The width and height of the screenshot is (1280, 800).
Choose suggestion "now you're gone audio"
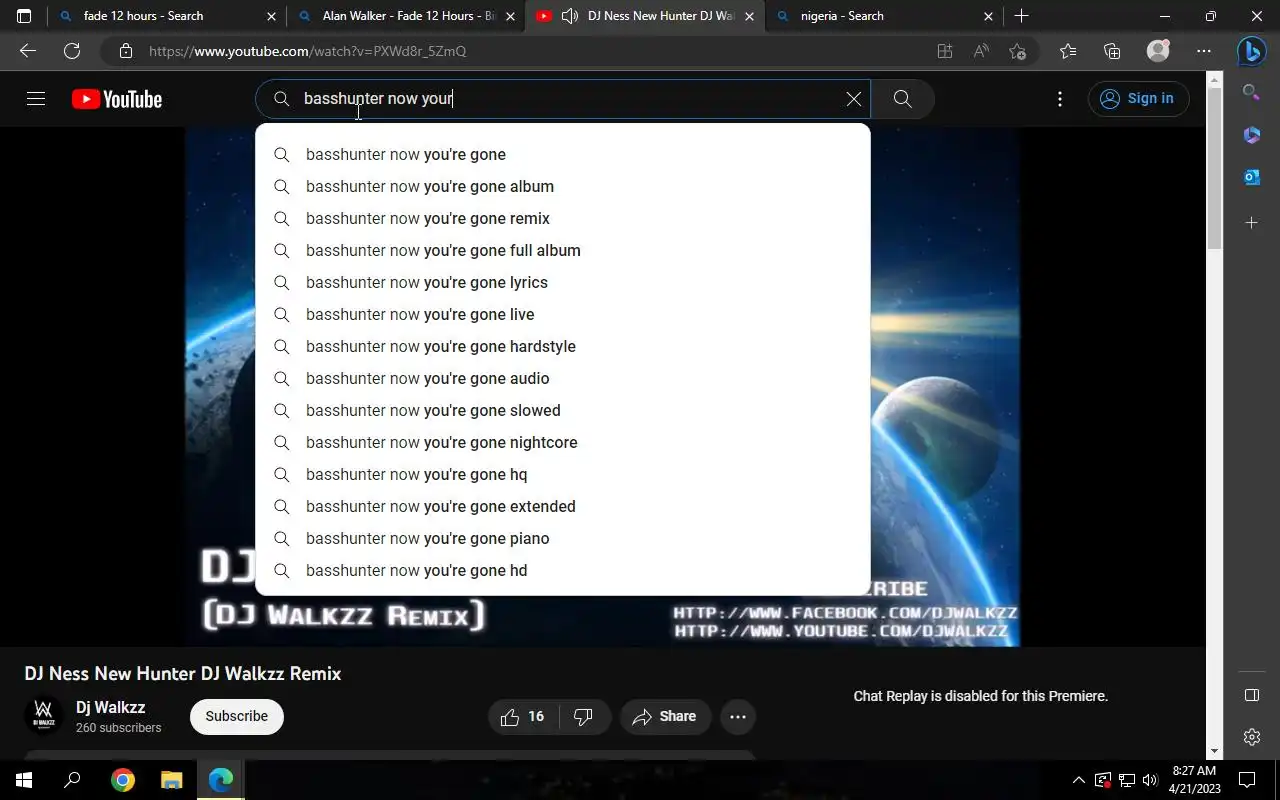pos(563,378)
